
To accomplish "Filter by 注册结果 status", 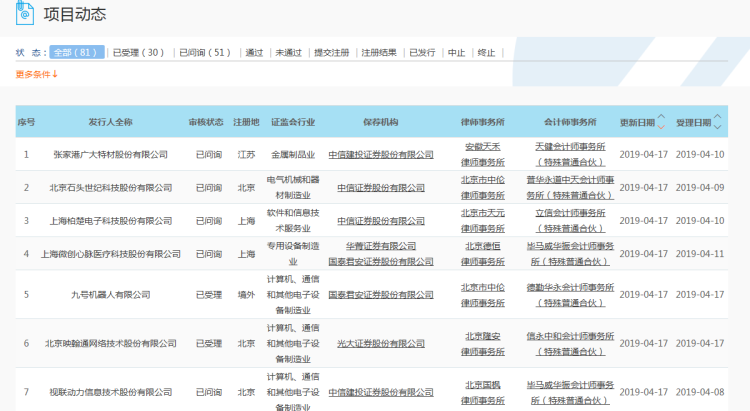I will click(x=379, y=52).
